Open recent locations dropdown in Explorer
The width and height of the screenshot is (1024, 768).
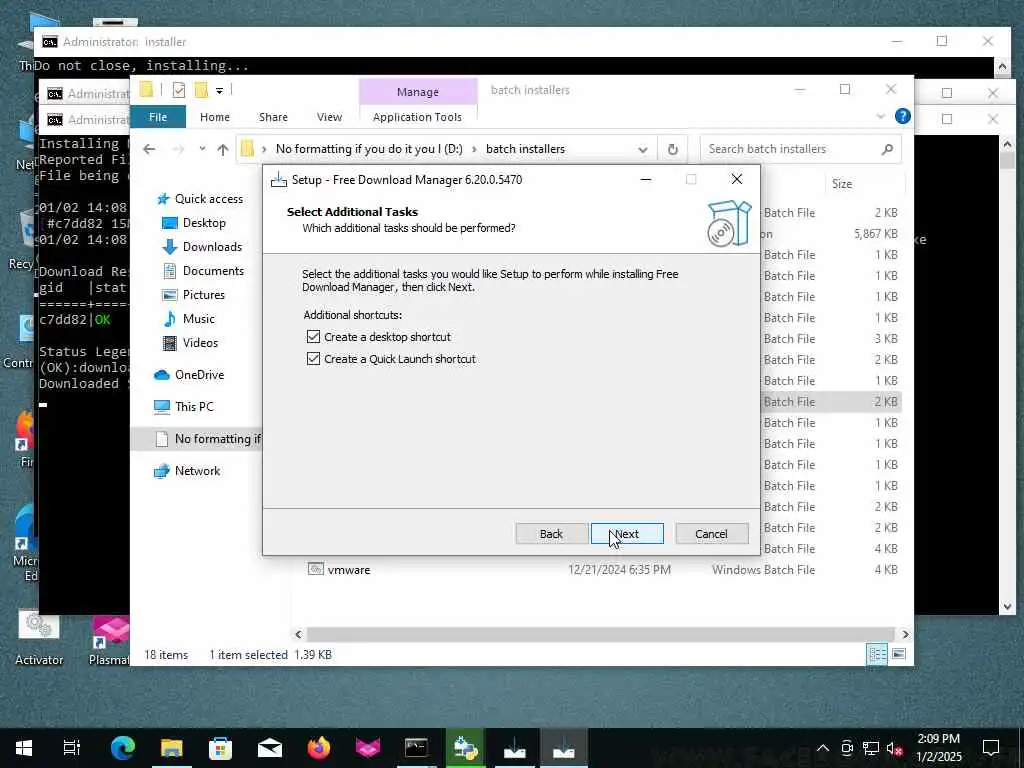coord(202,149)
